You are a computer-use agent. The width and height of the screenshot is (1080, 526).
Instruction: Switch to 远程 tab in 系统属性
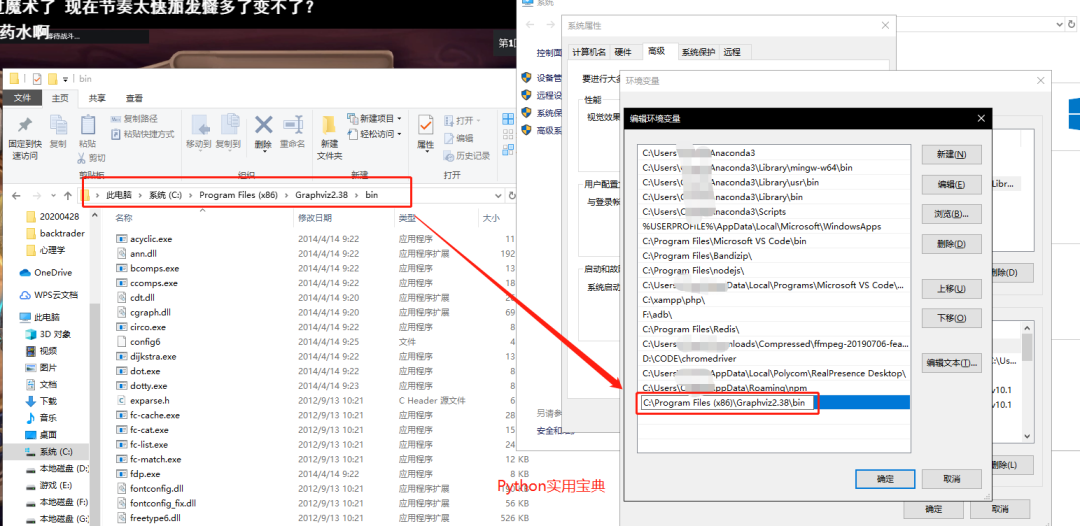pyautogui.click(x=732, y=52)
